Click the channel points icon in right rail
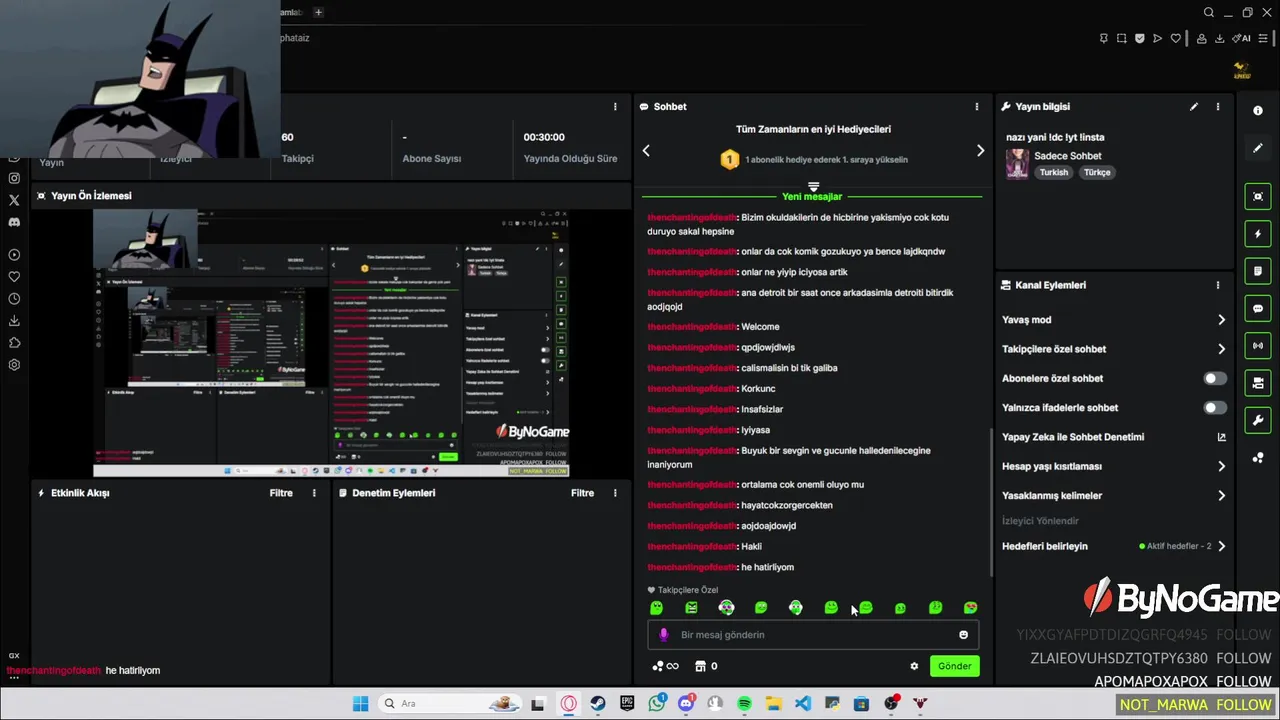1280x720 pixels. pyautogui.click(x=1258, y=458)
